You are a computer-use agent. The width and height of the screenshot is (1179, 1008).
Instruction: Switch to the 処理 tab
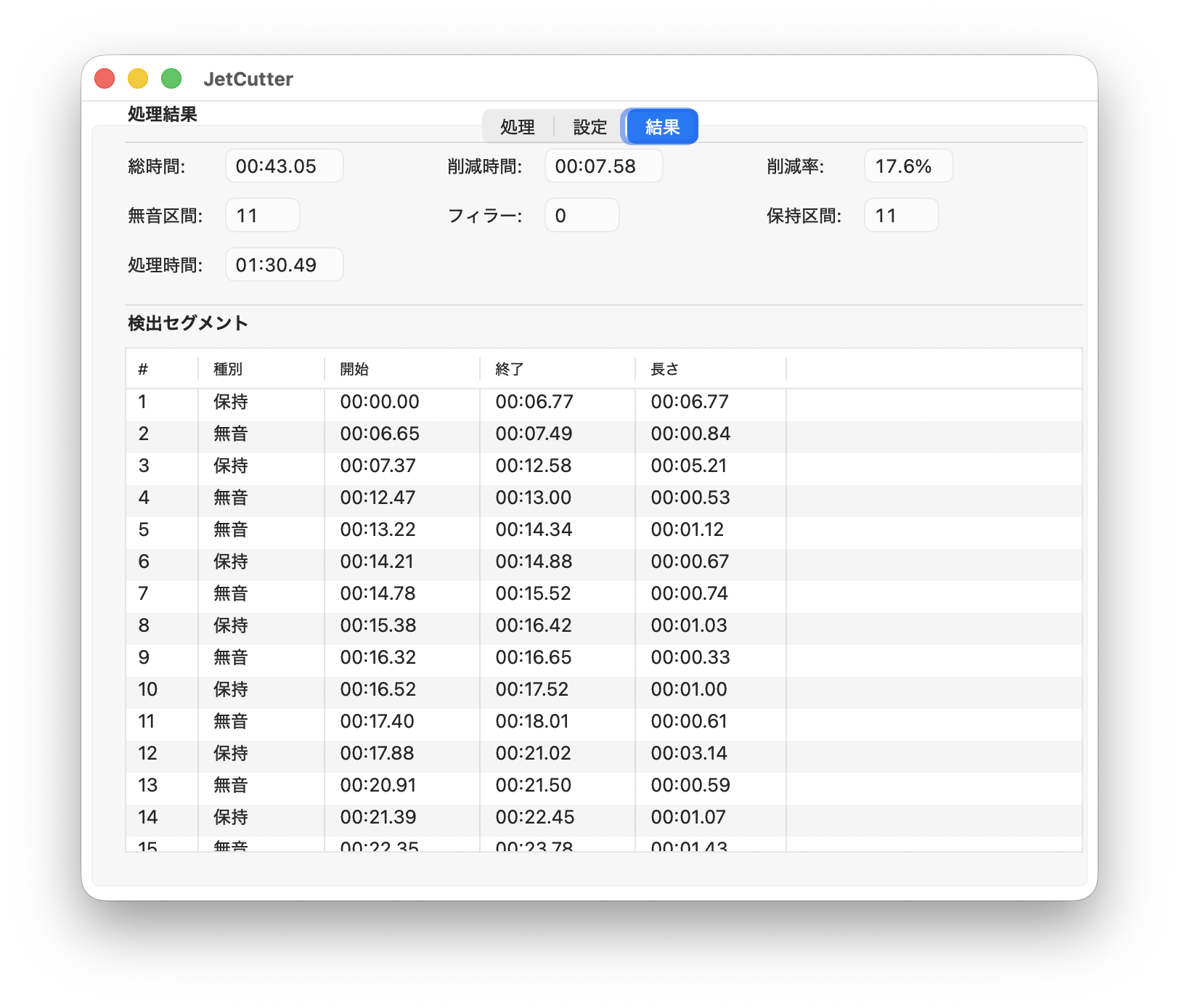pos(518,127)
